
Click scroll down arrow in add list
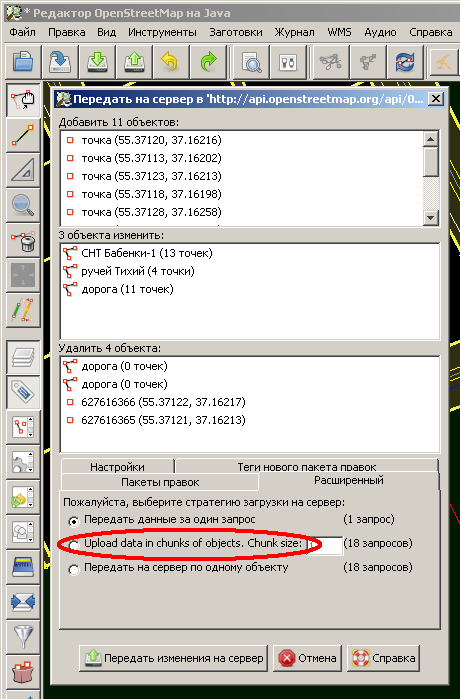click(431, 218)
